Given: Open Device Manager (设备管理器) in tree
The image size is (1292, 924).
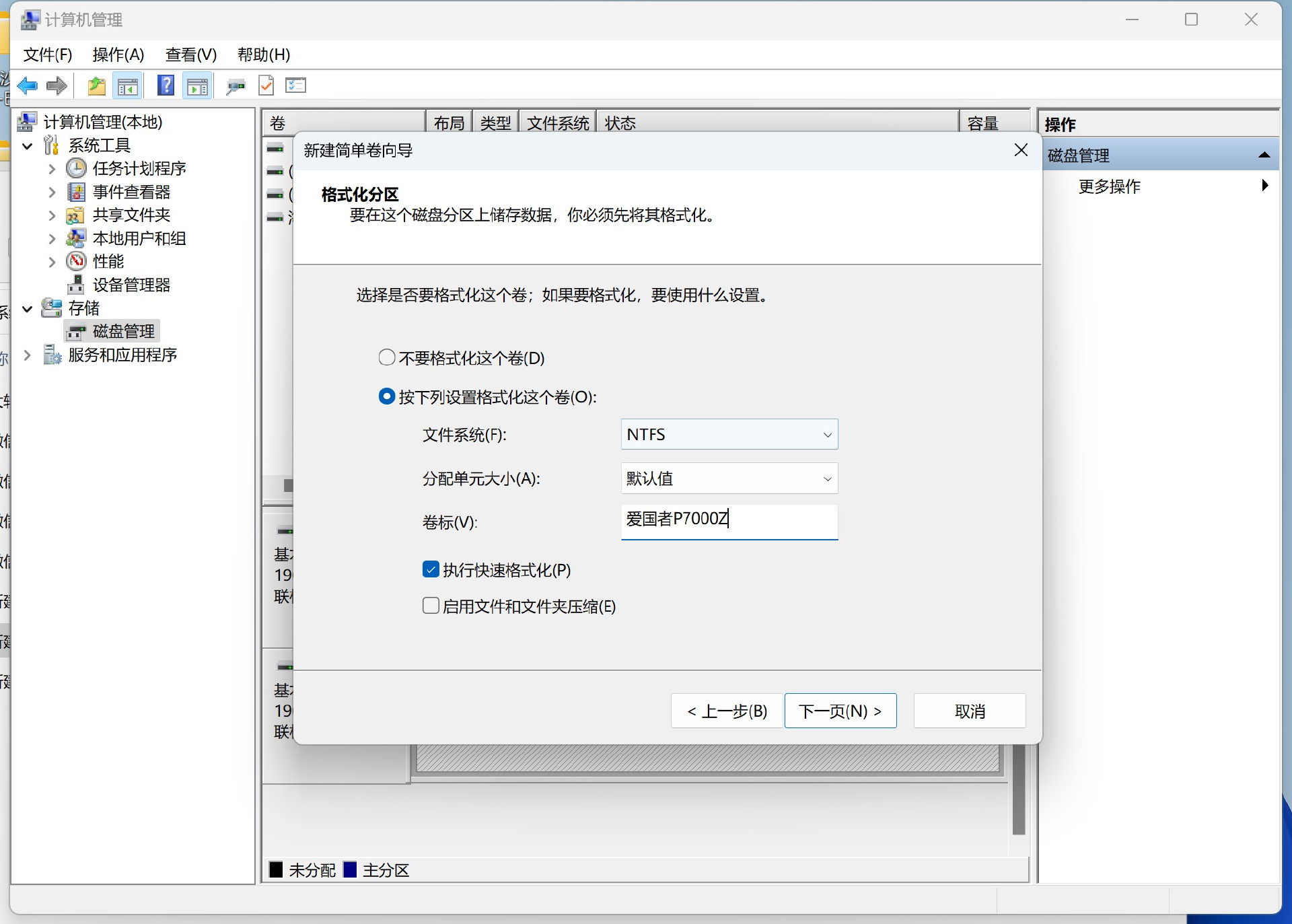Looking at the screenshot, I should pyautogui.click(x=131, y=285).
